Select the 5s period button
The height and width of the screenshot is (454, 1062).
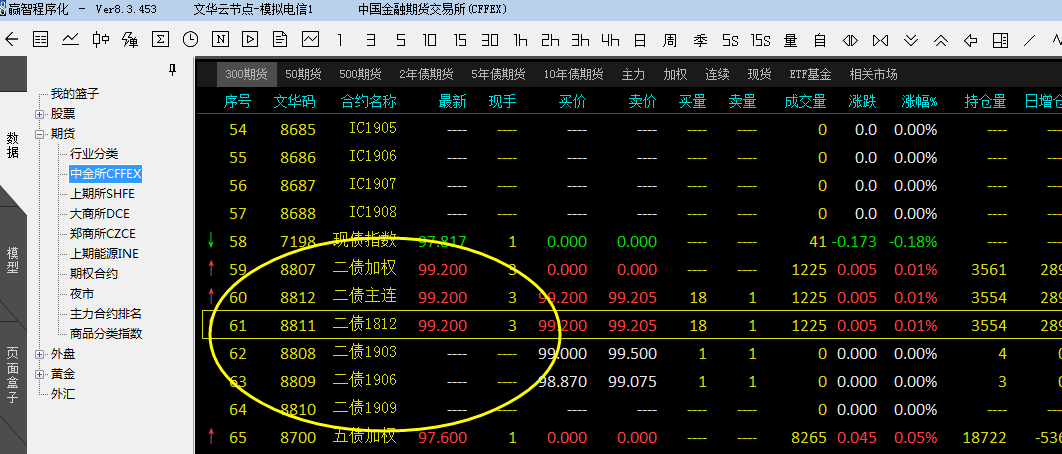click(x=730, y=40)
